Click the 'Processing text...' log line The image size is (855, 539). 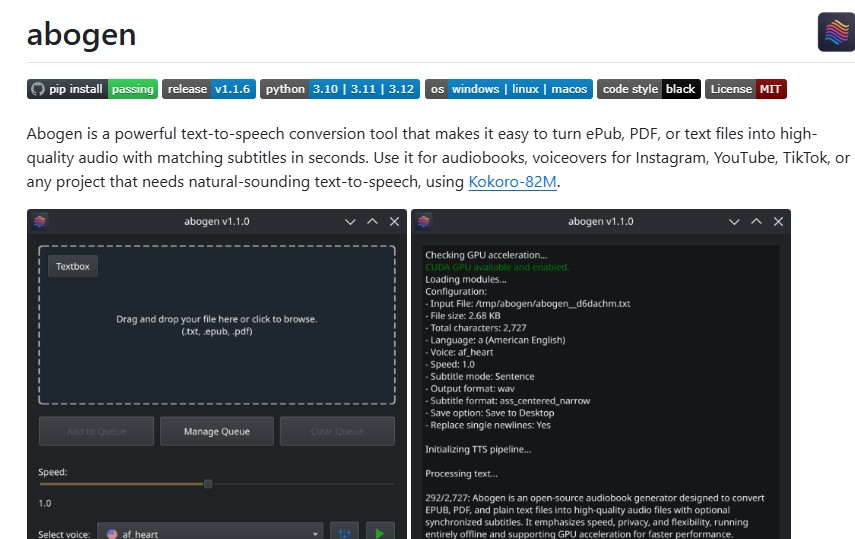click(x=461, y=474)
